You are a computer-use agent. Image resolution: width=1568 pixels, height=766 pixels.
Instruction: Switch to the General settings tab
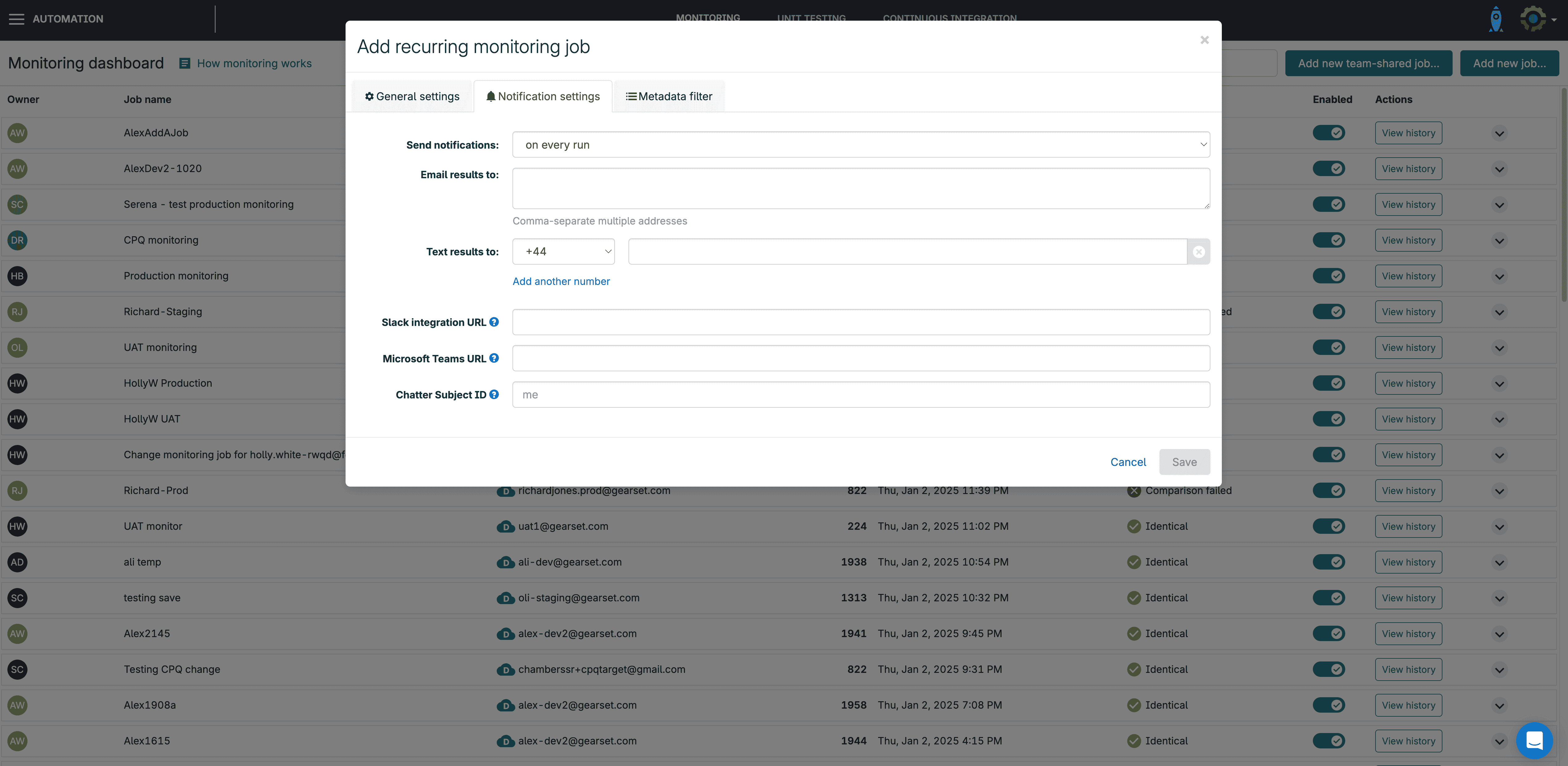412,96
